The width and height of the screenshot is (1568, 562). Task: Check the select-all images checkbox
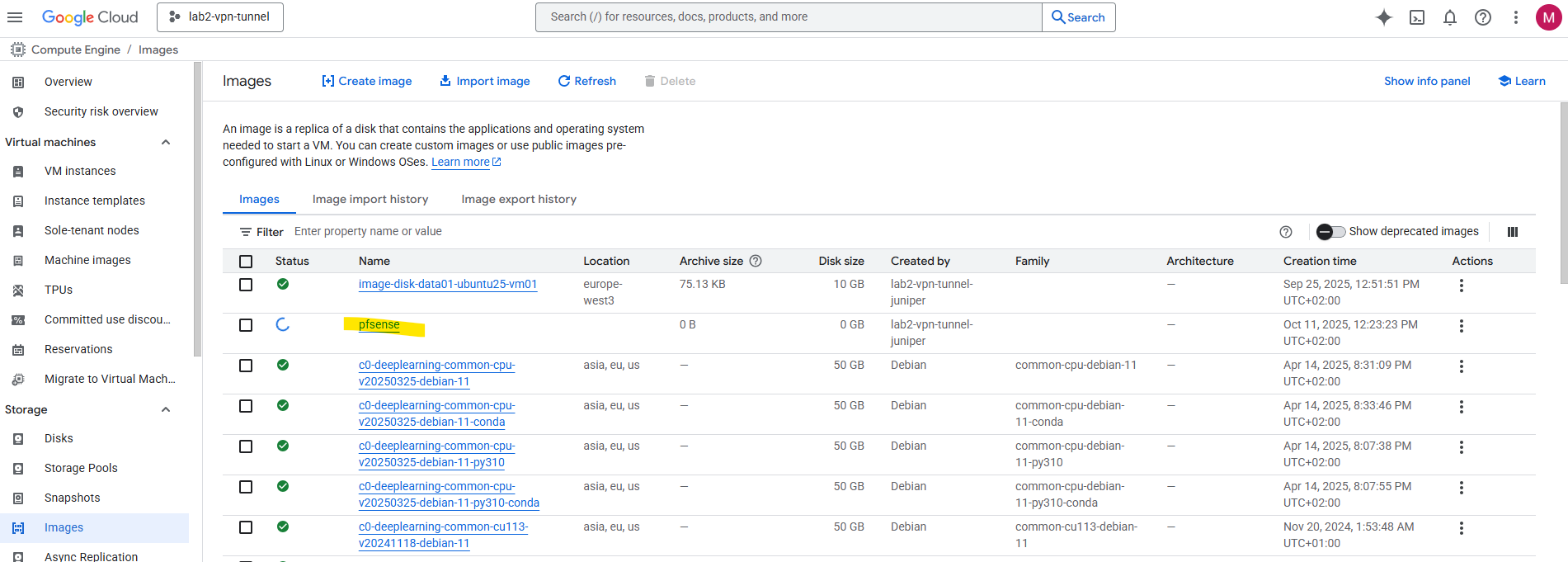click(246, 262)
